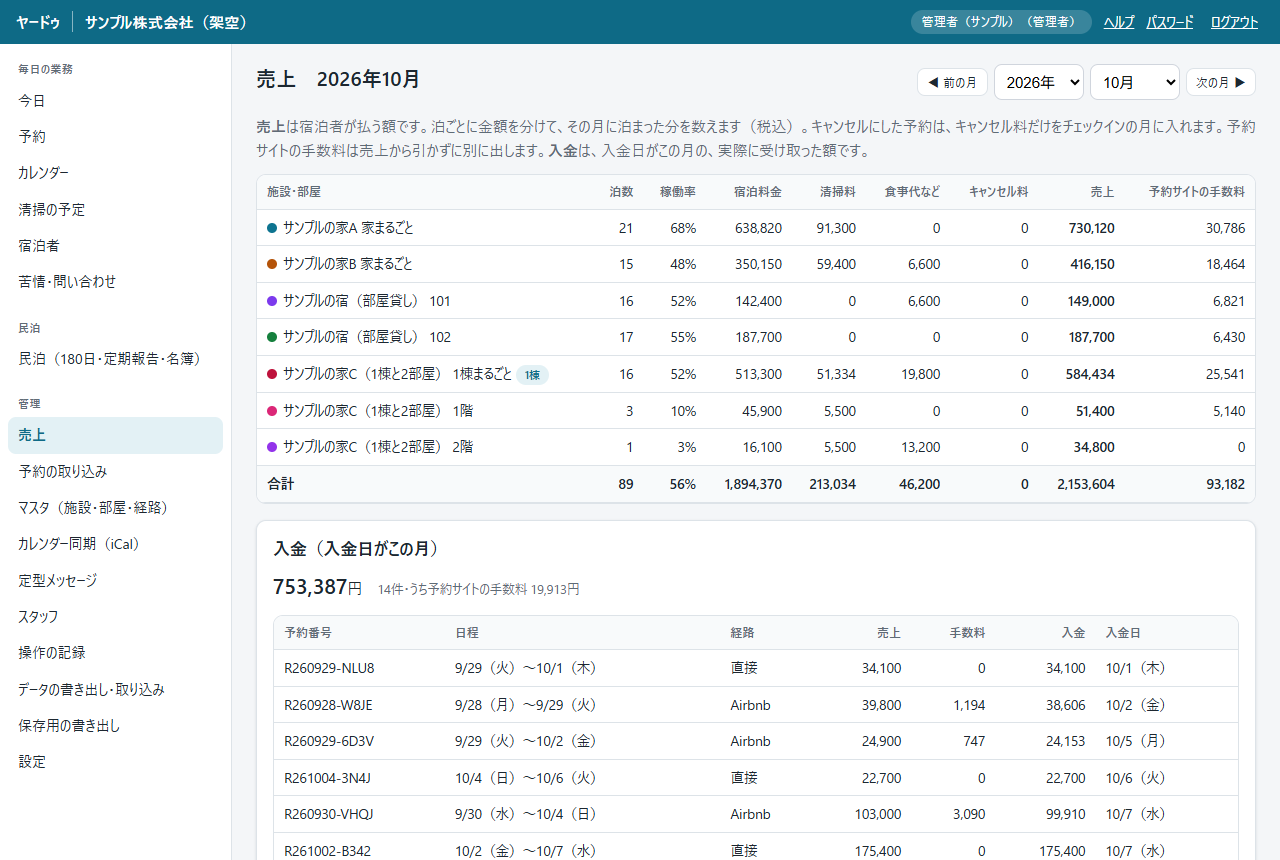Screen dimensions: 1280x860
Task: Open 定型メッセージ in the sidebar
Action: point(115,580)
